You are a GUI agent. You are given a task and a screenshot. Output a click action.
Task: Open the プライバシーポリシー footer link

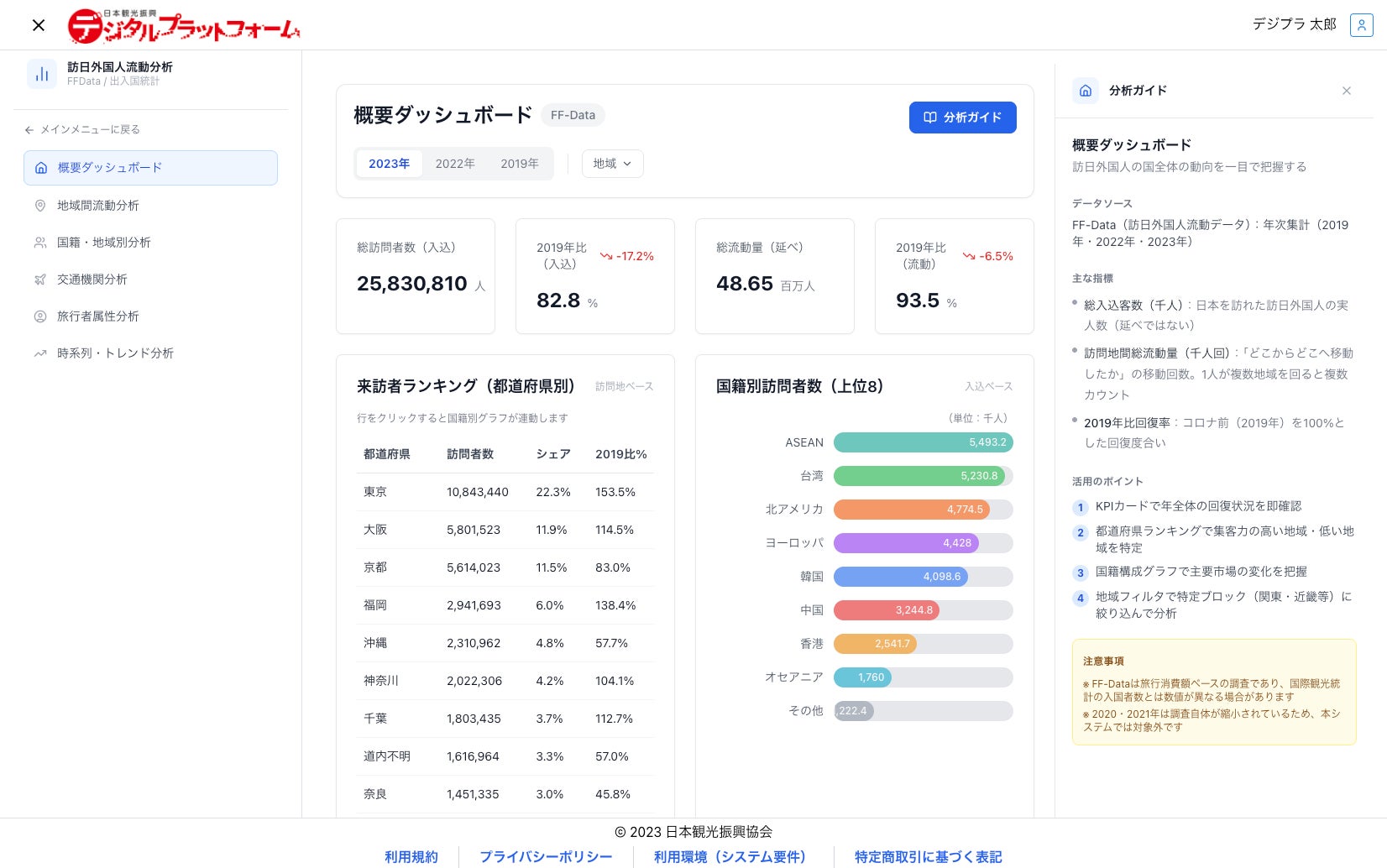[546, 856]
